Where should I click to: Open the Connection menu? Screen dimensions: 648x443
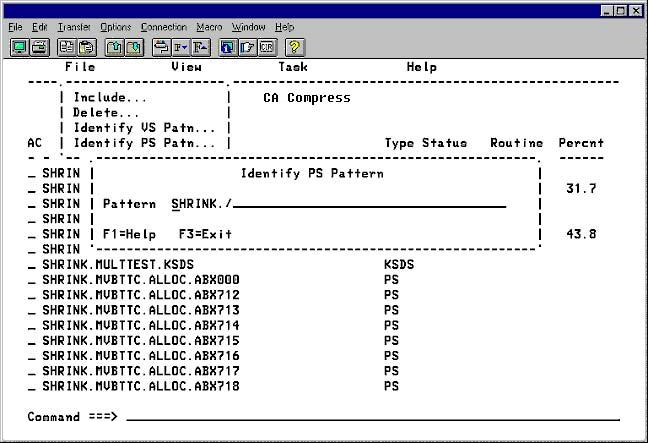click(163, 27)
